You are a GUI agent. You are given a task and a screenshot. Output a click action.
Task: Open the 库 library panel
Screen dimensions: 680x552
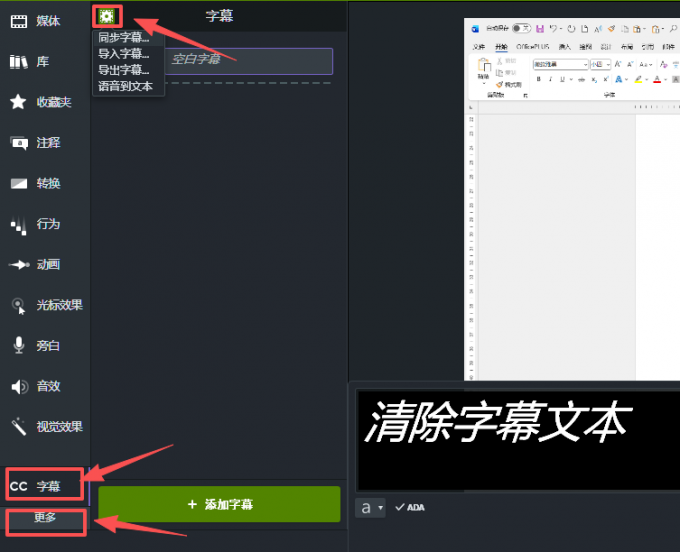point(29,62)
